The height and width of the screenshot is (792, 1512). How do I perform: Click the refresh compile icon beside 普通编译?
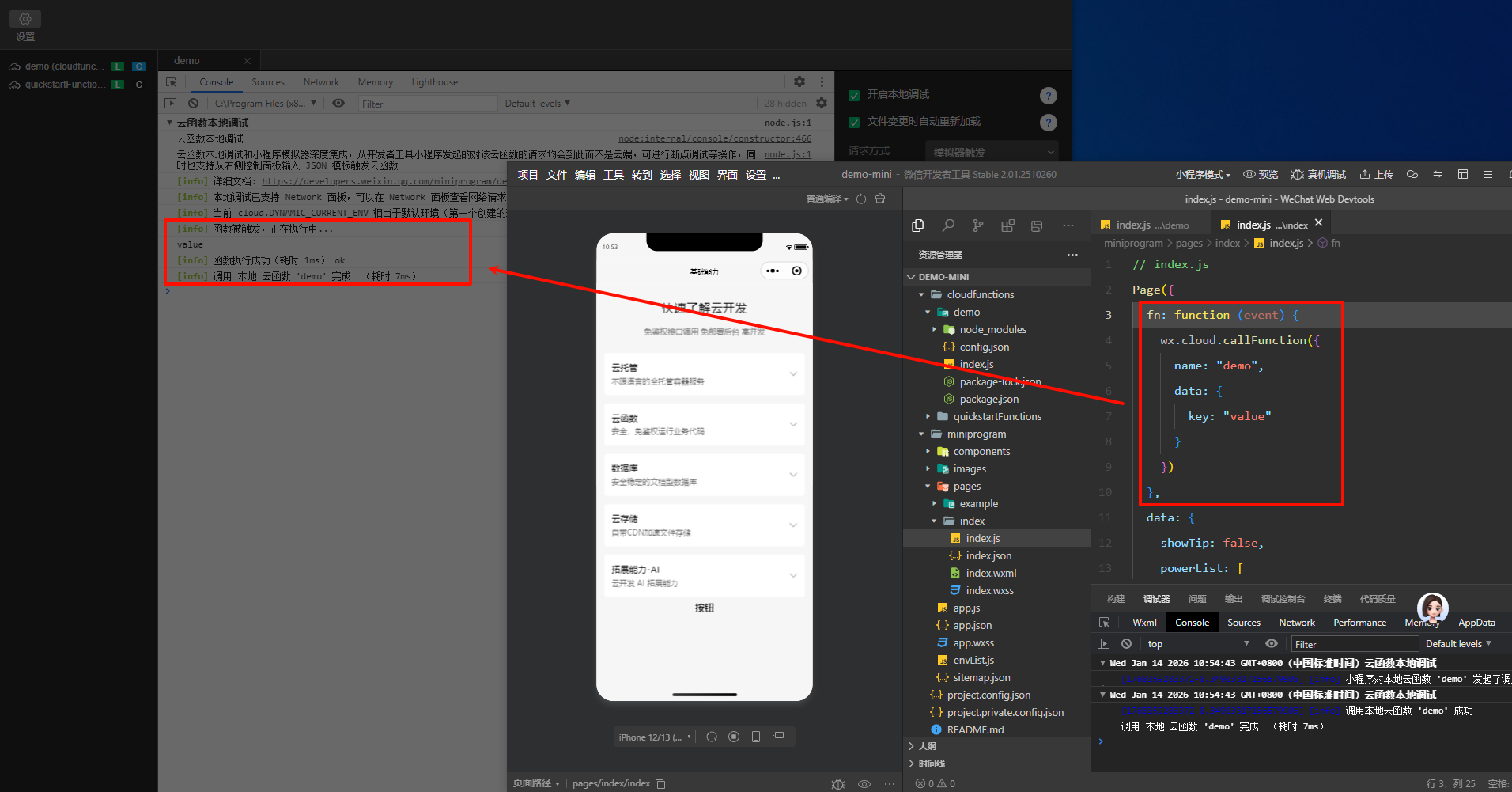coord(861,199)
